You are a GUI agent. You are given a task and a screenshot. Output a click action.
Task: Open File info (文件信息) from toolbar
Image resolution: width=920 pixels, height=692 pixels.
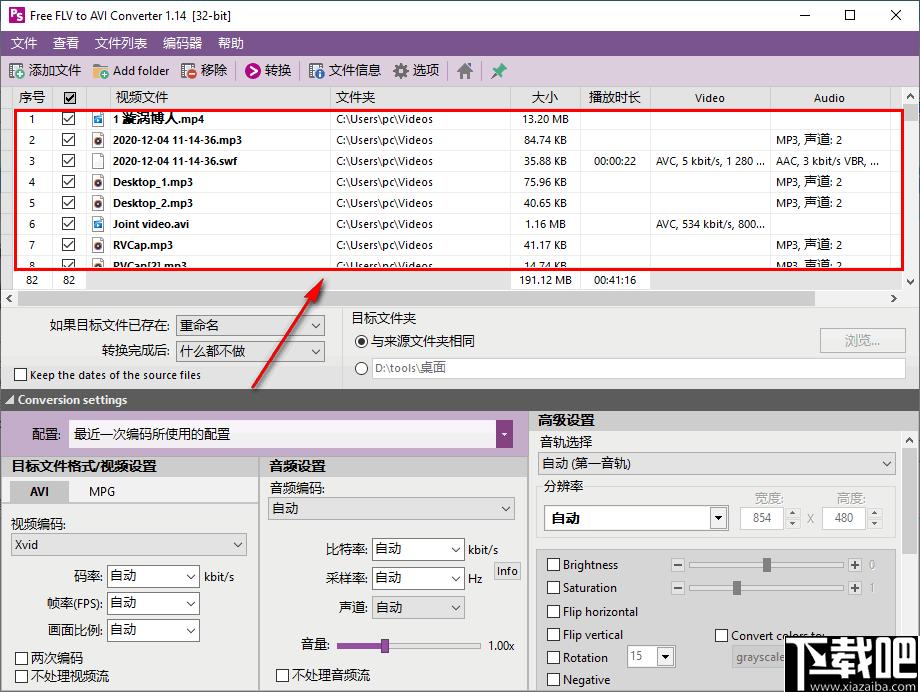click(345, 71)
